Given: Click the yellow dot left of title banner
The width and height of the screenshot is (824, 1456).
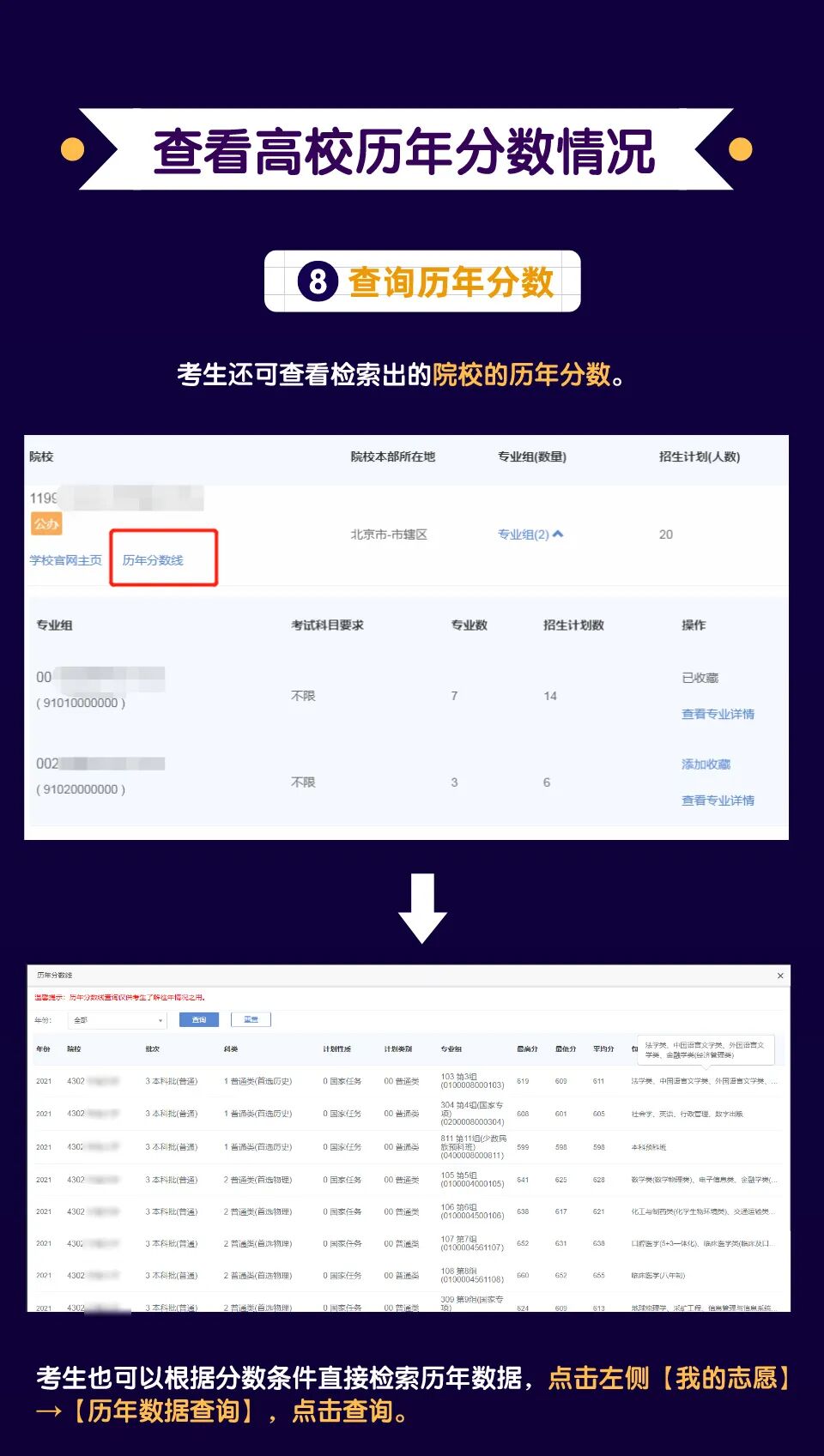Looking at the screenshot, I should tap(73, 149).
